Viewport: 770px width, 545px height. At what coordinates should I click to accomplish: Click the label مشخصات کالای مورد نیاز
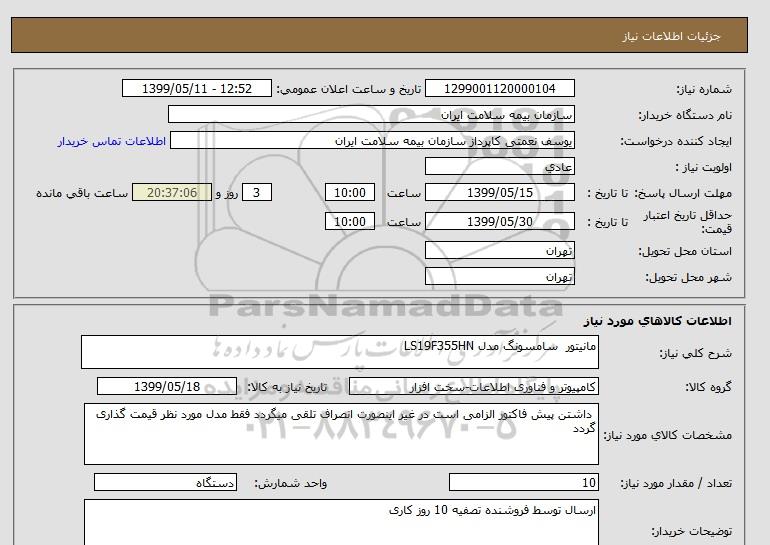[x=668, y=435]
